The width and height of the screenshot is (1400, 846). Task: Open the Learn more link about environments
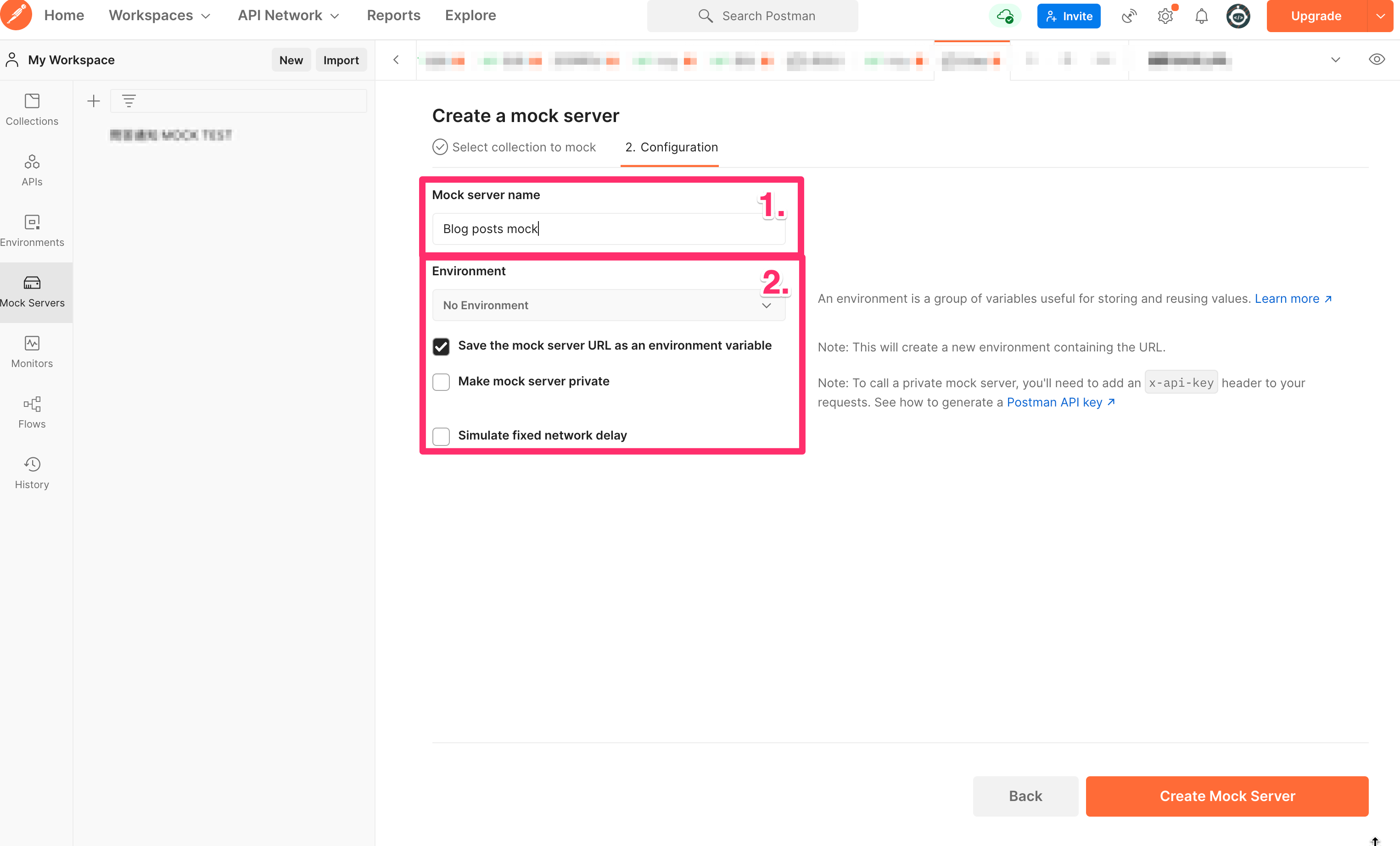click(x=1293, y=299)
